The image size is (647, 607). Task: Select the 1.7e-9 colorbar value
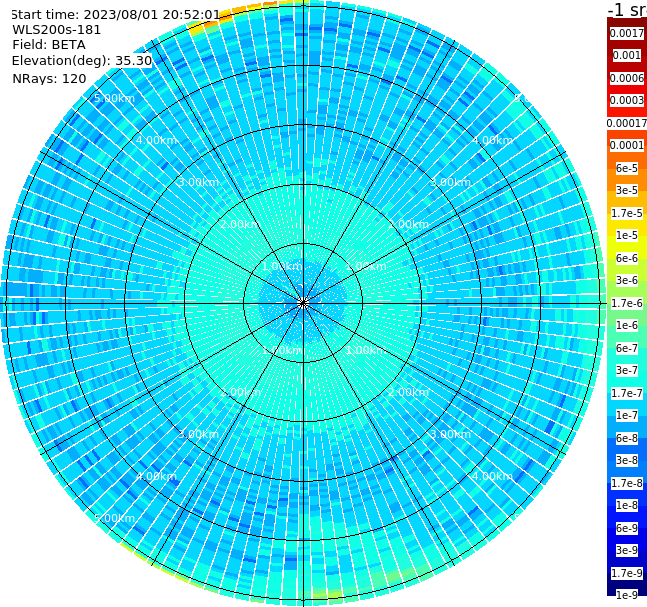(x=627, y=573)
